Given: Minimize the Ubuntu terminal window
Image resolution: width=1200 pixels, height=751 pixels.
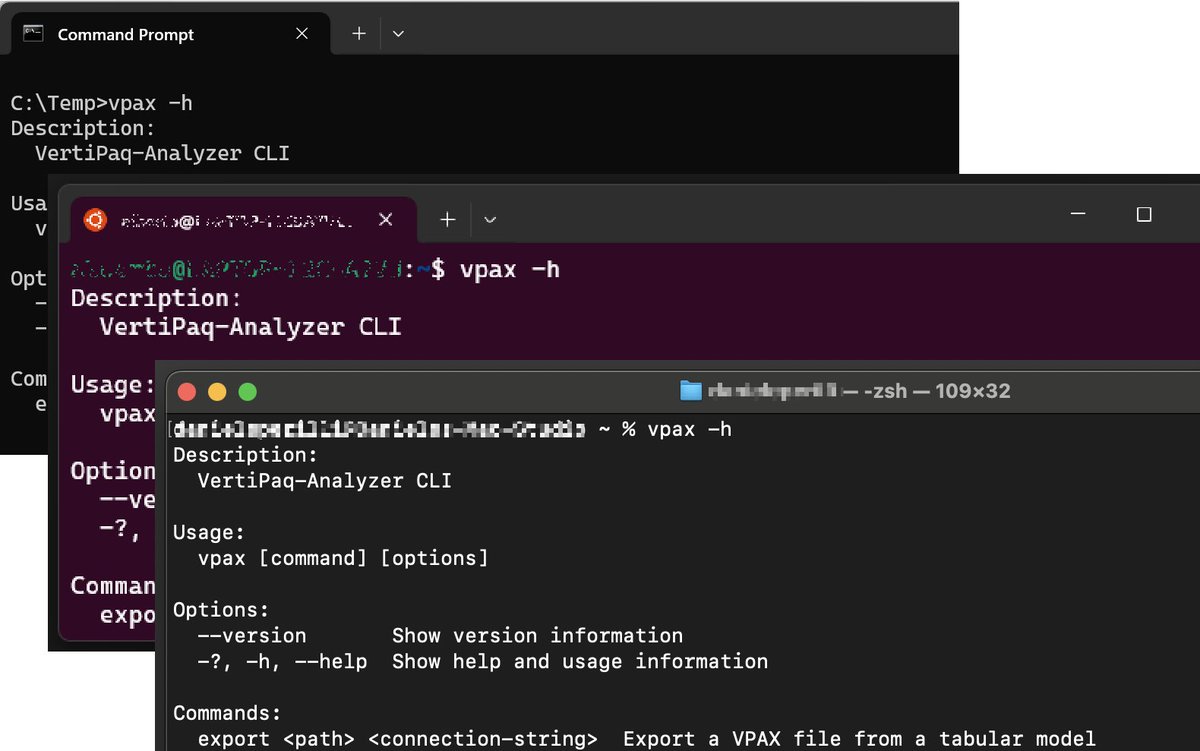Looking at the screenshot, I should (1077, 214).
